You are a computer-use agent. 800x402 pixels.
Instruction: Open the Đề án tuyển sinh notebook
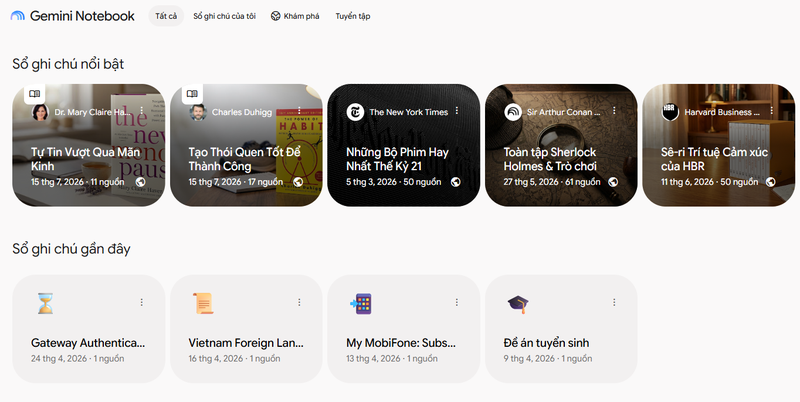click(x=561, y=329)
